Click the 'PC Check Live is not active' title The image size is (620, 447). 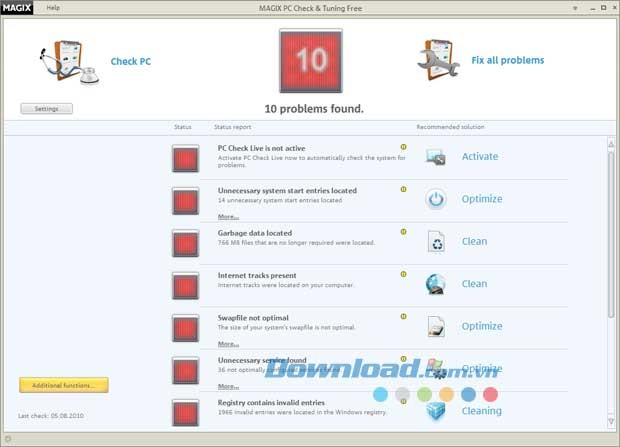[261, 148]
